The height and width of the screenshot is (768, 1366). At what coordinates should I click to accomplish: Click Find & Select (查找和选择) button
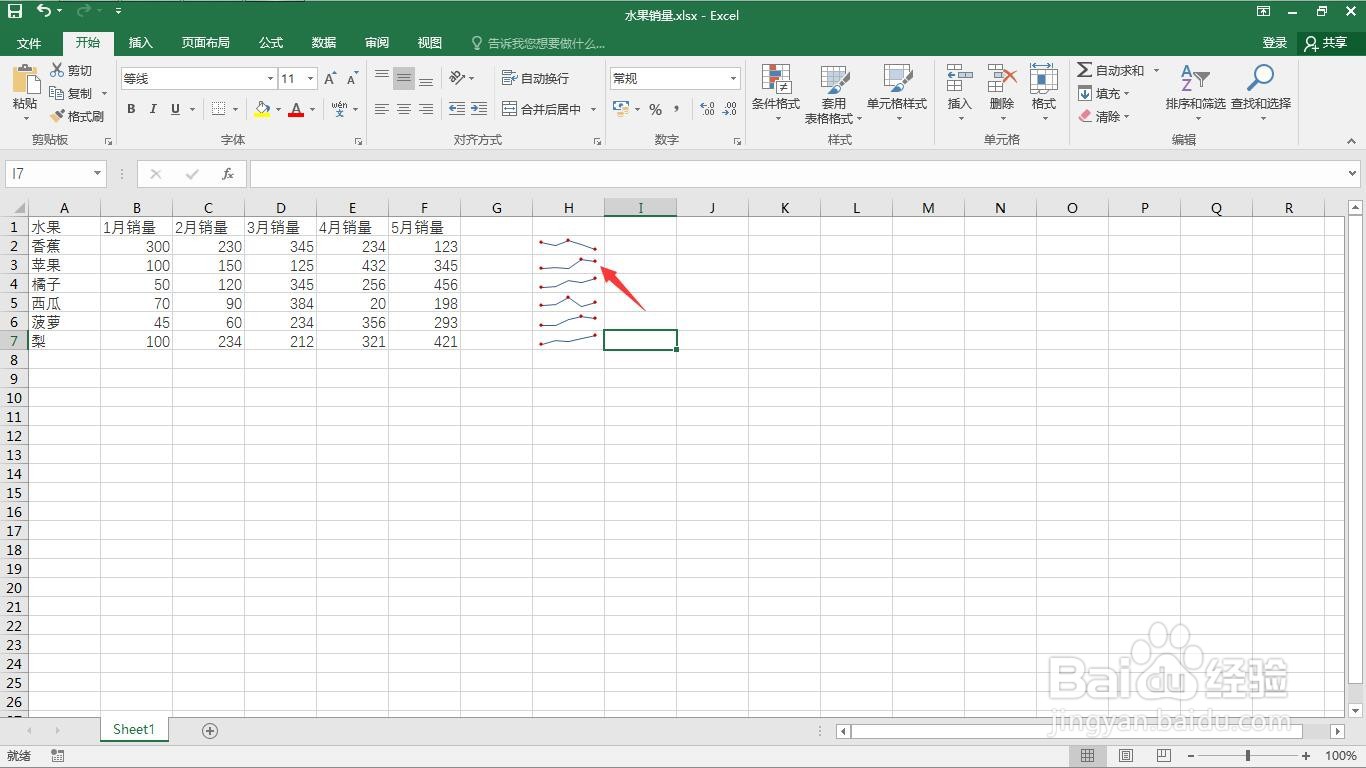coord(1261,90)
